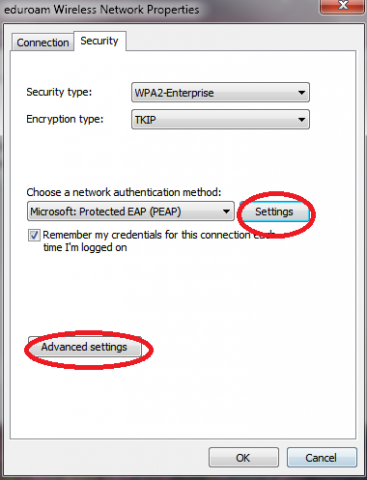
Task: Click the arrow on authentication method dropdown
Action: point(226,211)
